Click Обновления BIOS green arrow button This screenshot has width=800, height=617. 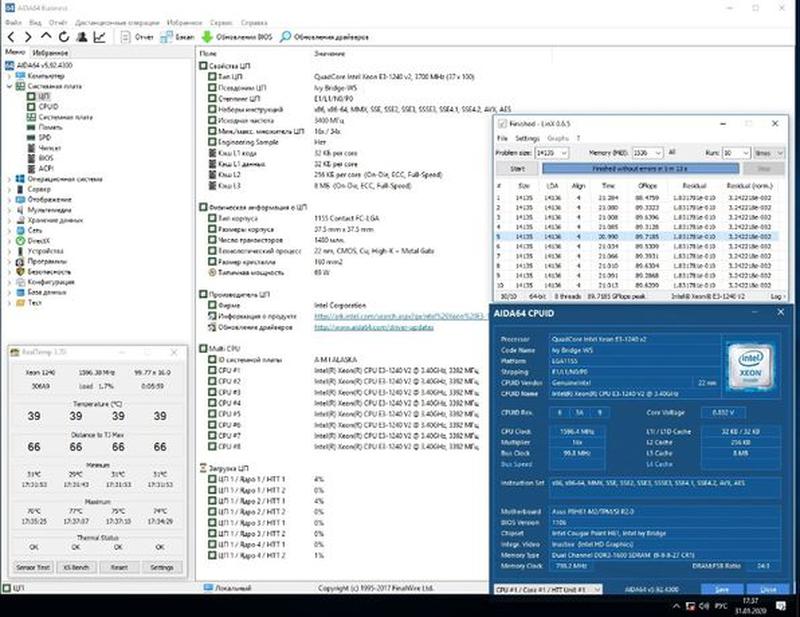point(237,37)
